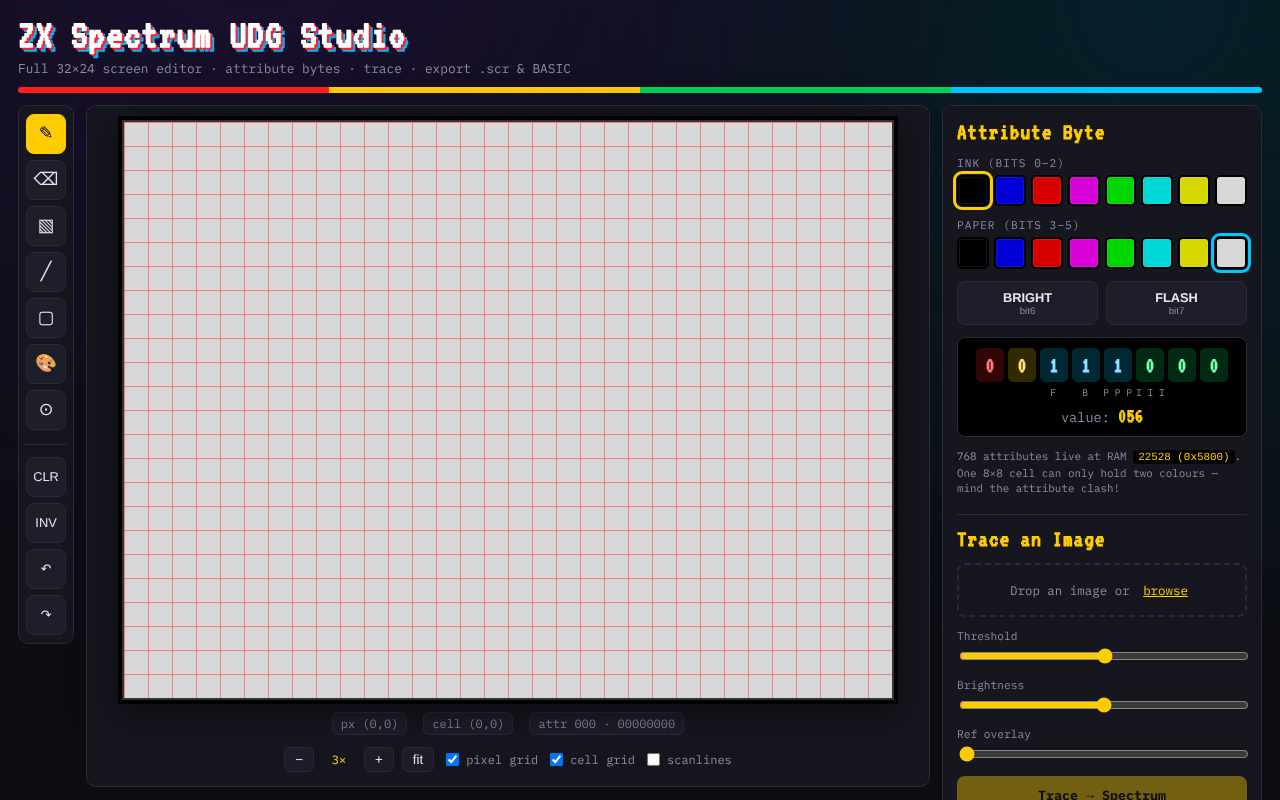The height and width of the screenshot is (800, 1280).
Task: Choose yellow ink colour
Action: [x=1194, y=190]
